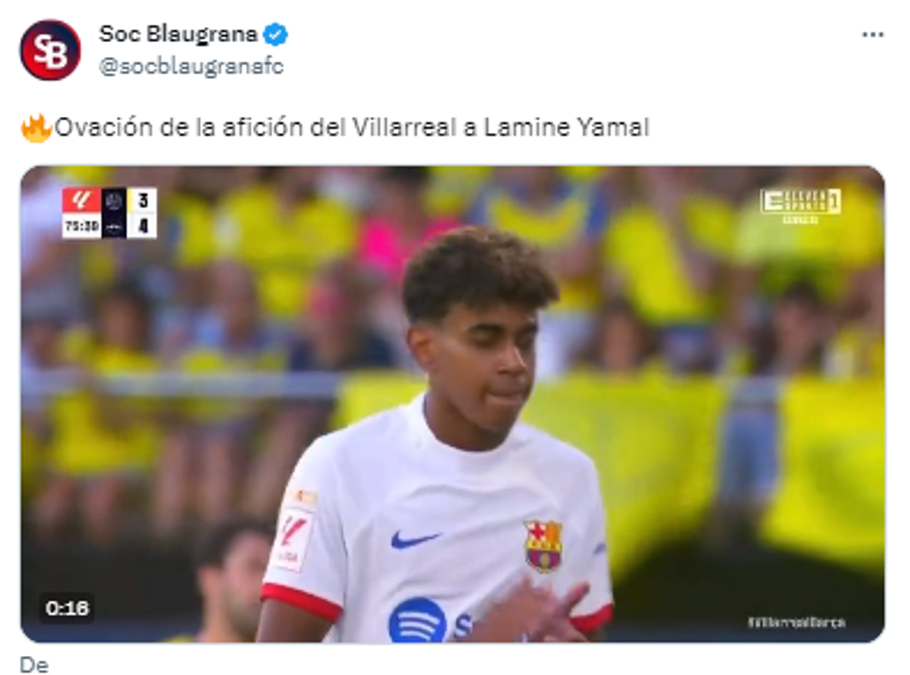The height and width of the screenshot is (675, 910).
Task: Click the red LaLiga logo in scoreboard
Action: 81,200
